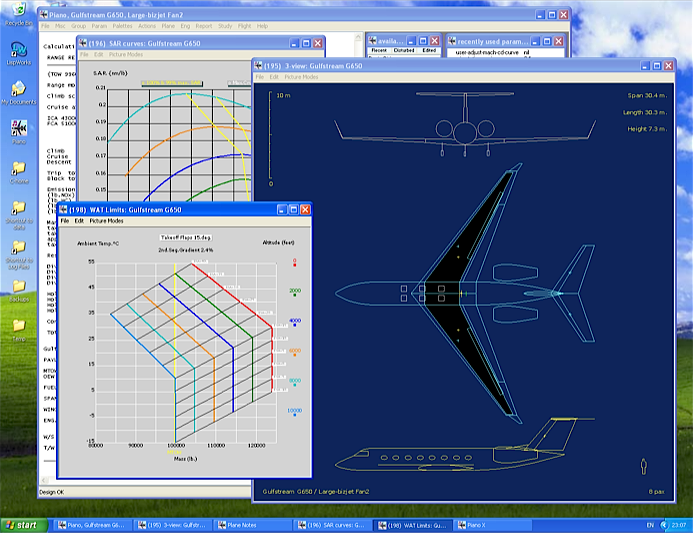Open the Help menu in main Piano window

[263, 26]
